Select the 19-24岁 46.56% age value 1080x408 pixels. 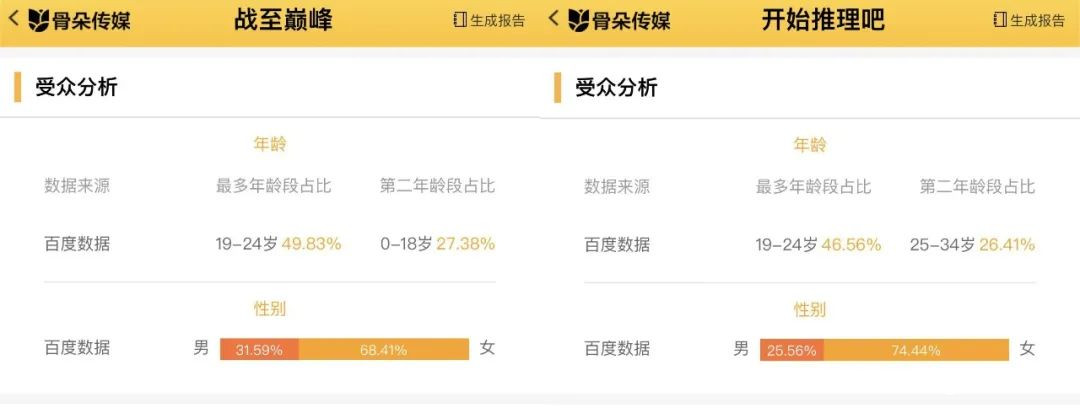pyautogui.click(x=818, y=244)
